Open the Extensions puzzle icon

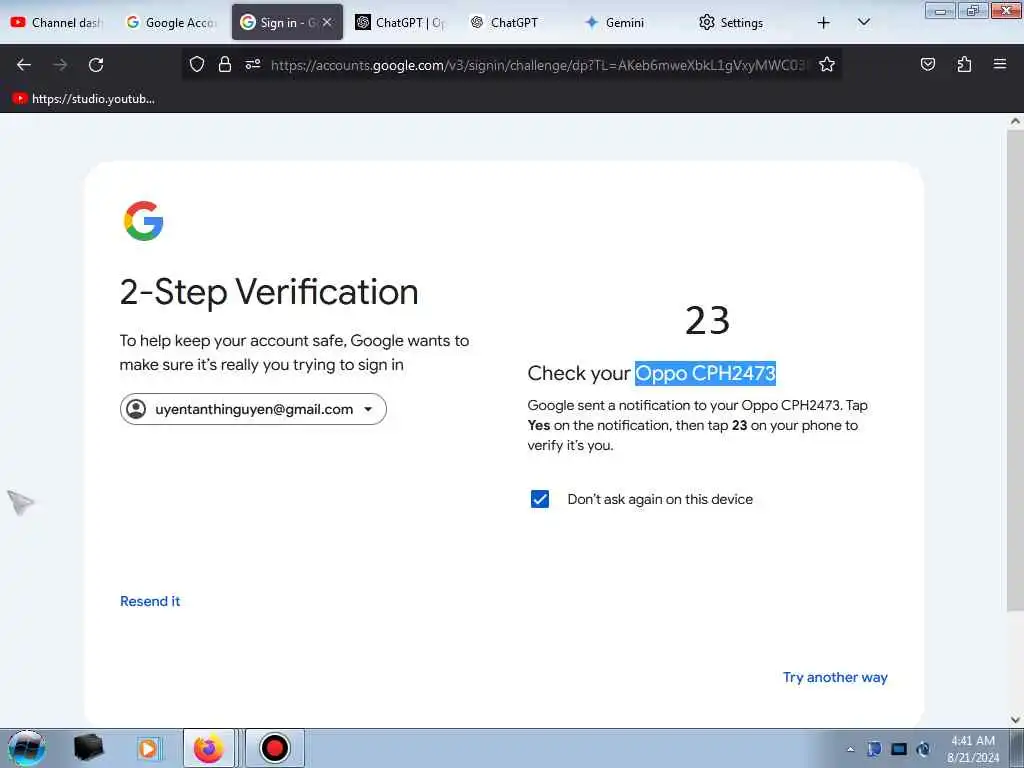click(x=964, y=64)
